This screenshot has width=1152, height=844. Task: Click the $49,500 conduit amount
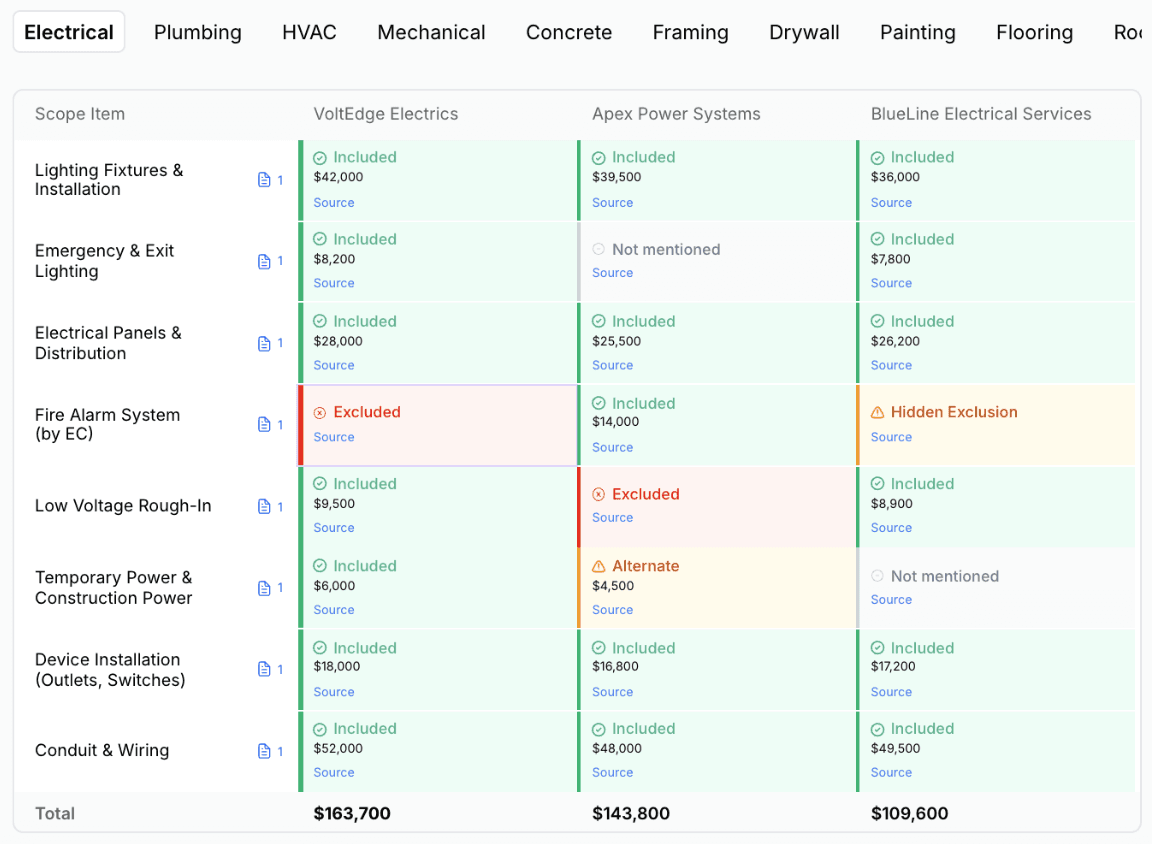pos(896,749)
